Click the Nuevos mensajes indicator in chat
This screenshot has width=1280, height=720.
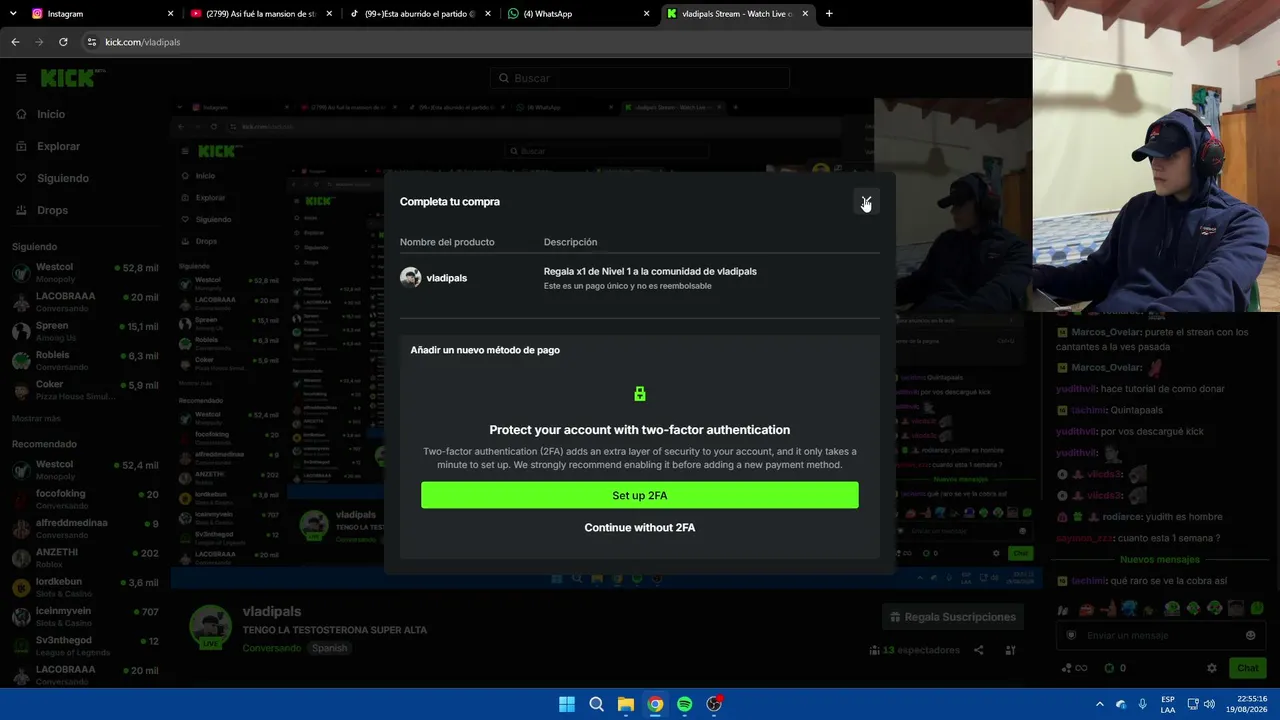[x=1160, y=560]
